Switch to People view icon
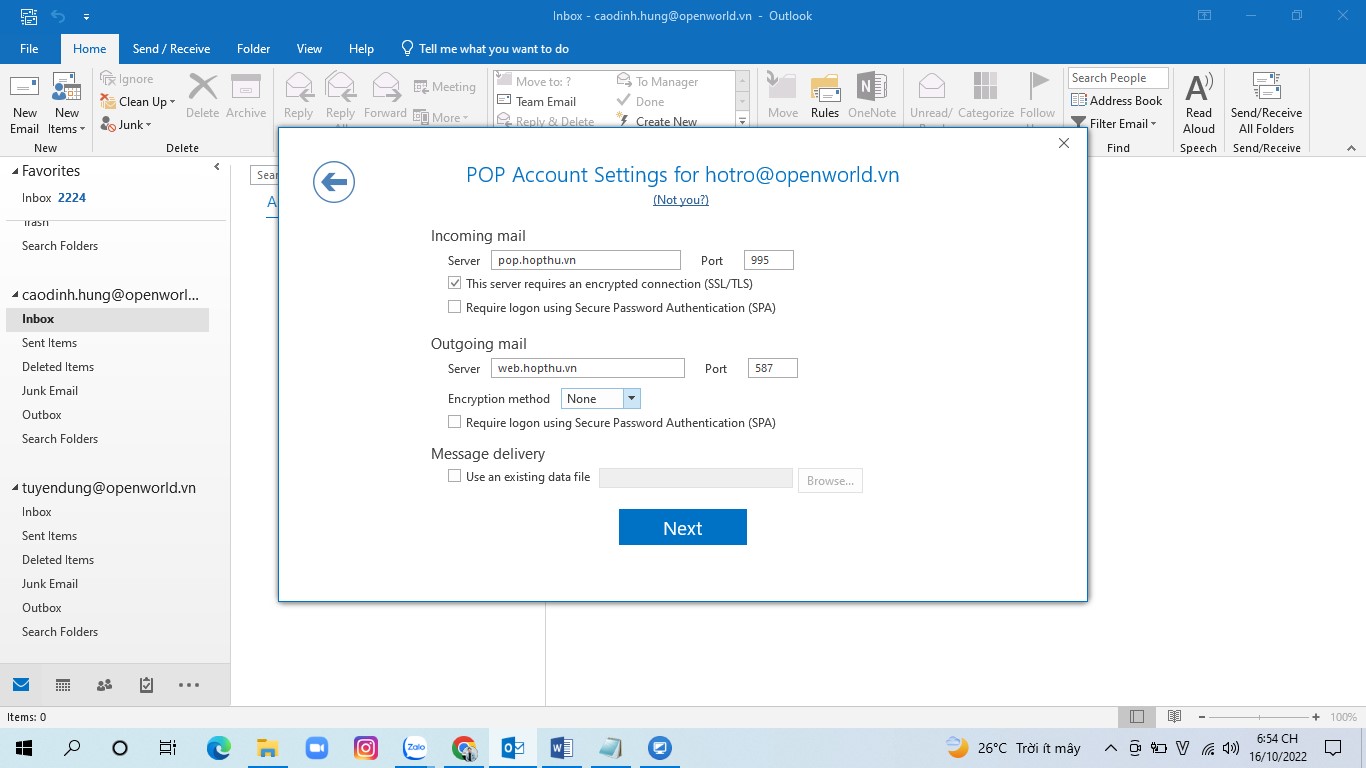Viewport: 1366px width, 768px height. 104,685
